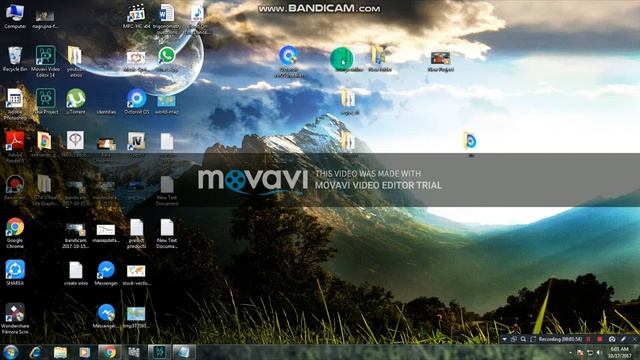Stop the Bandicam recording with red button
Viewport: 640px width, 360px height.
tap(600, 339)
